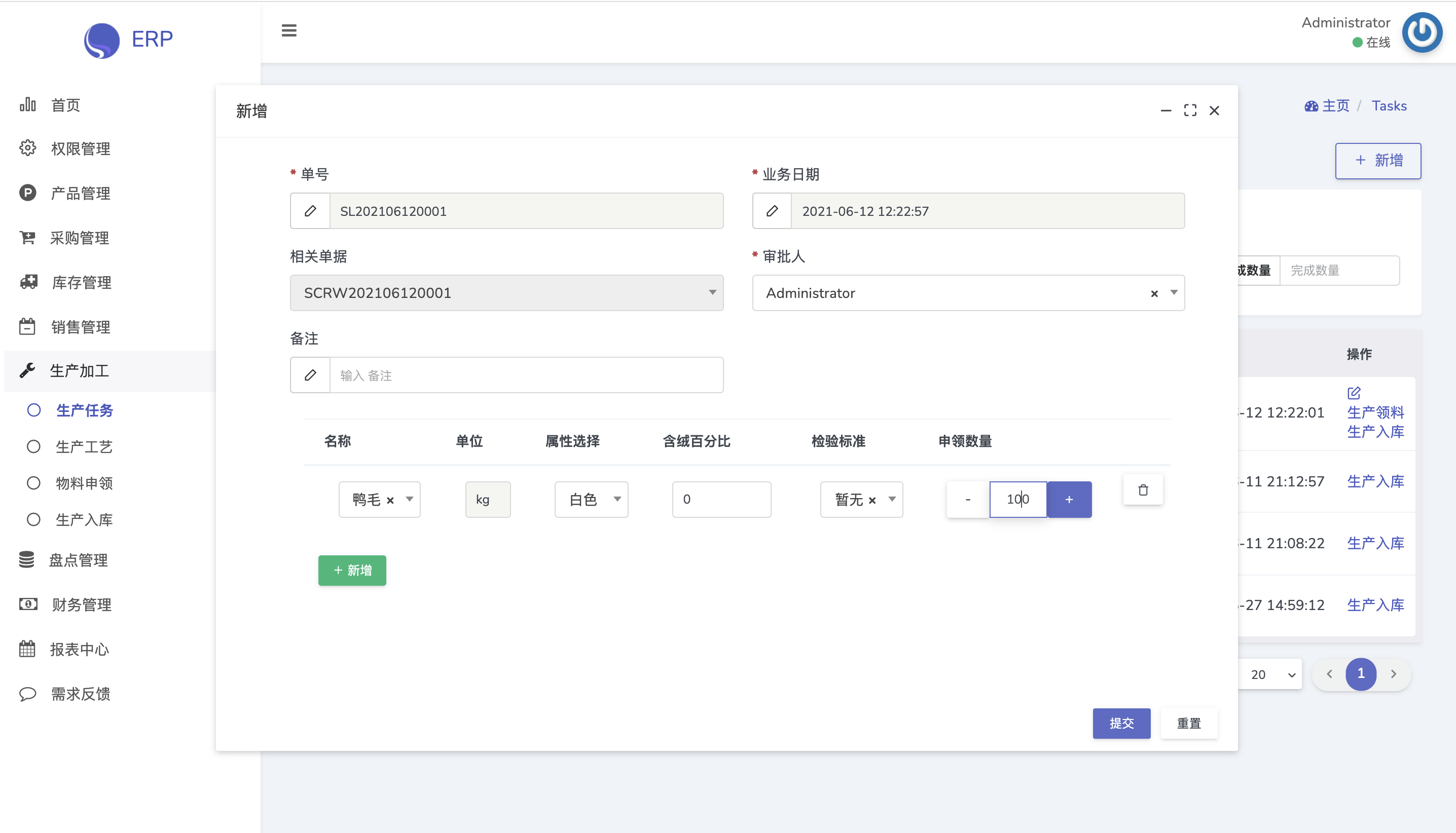Select the 物料申领 radio menu item
The height and width of the screenshot is (833, 1456).
(x=84, y=483)
